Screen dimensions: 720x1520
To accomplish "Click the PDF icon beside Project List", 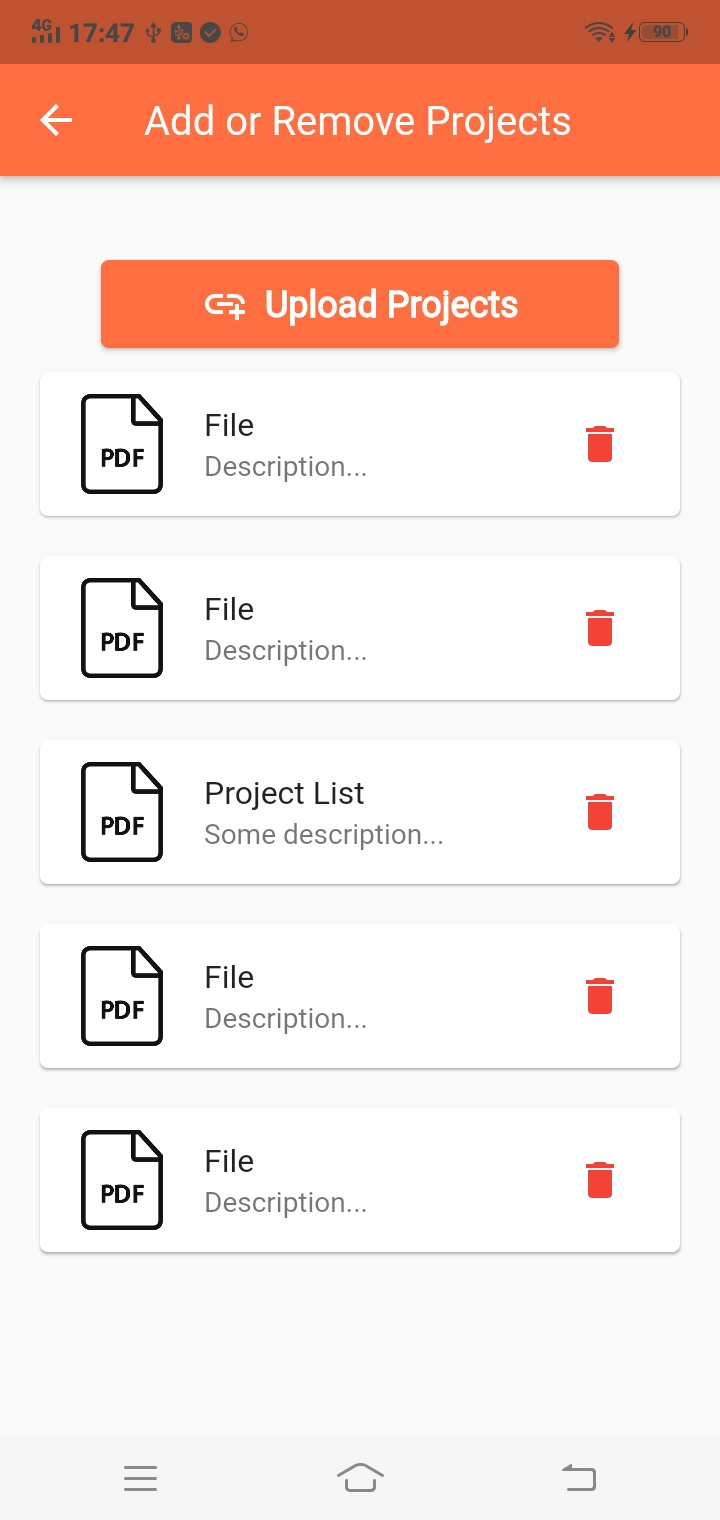I will point(121,812).
